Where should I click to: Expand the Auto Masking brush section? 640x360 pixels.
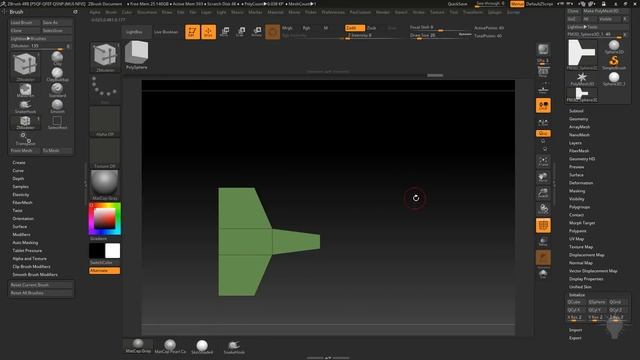pyautogui.click(x=25, y=242)
